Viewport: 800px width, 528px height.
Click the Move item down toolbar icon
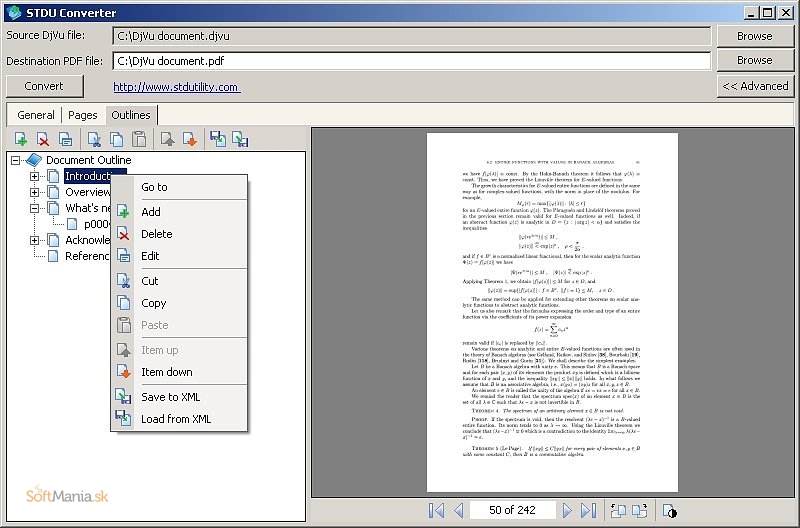(x=190, y=139)
